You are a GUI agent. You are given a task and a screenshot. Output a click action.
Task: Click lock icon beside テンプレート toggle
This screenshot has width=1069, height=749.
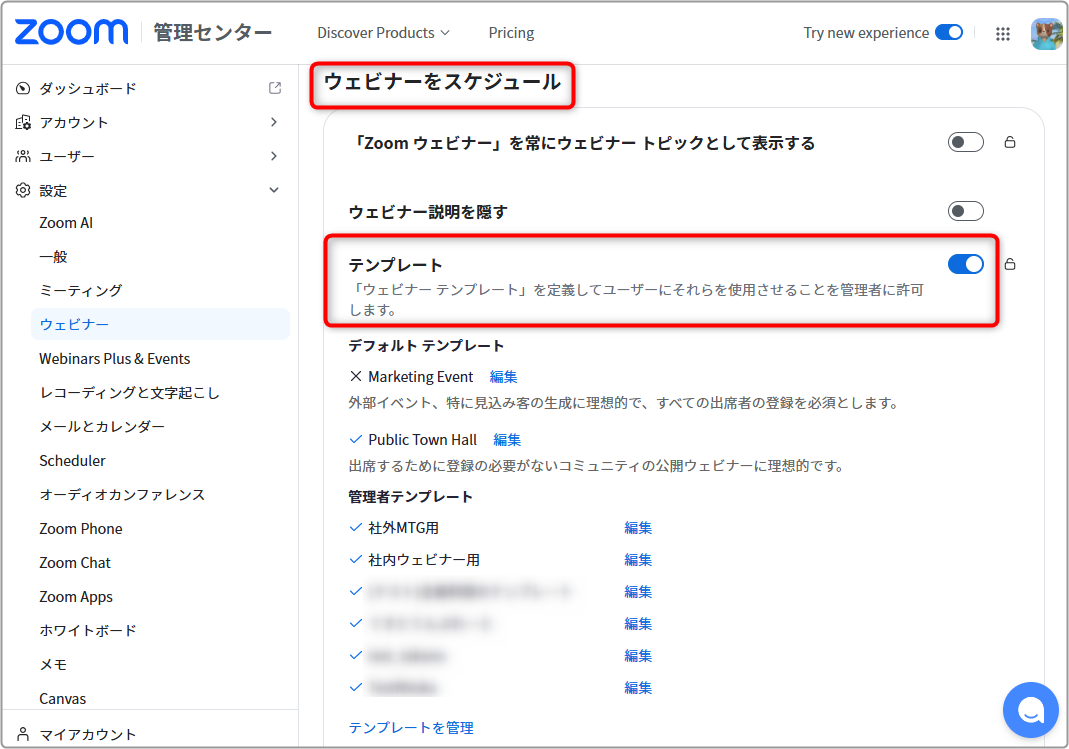pos(1010,264)
